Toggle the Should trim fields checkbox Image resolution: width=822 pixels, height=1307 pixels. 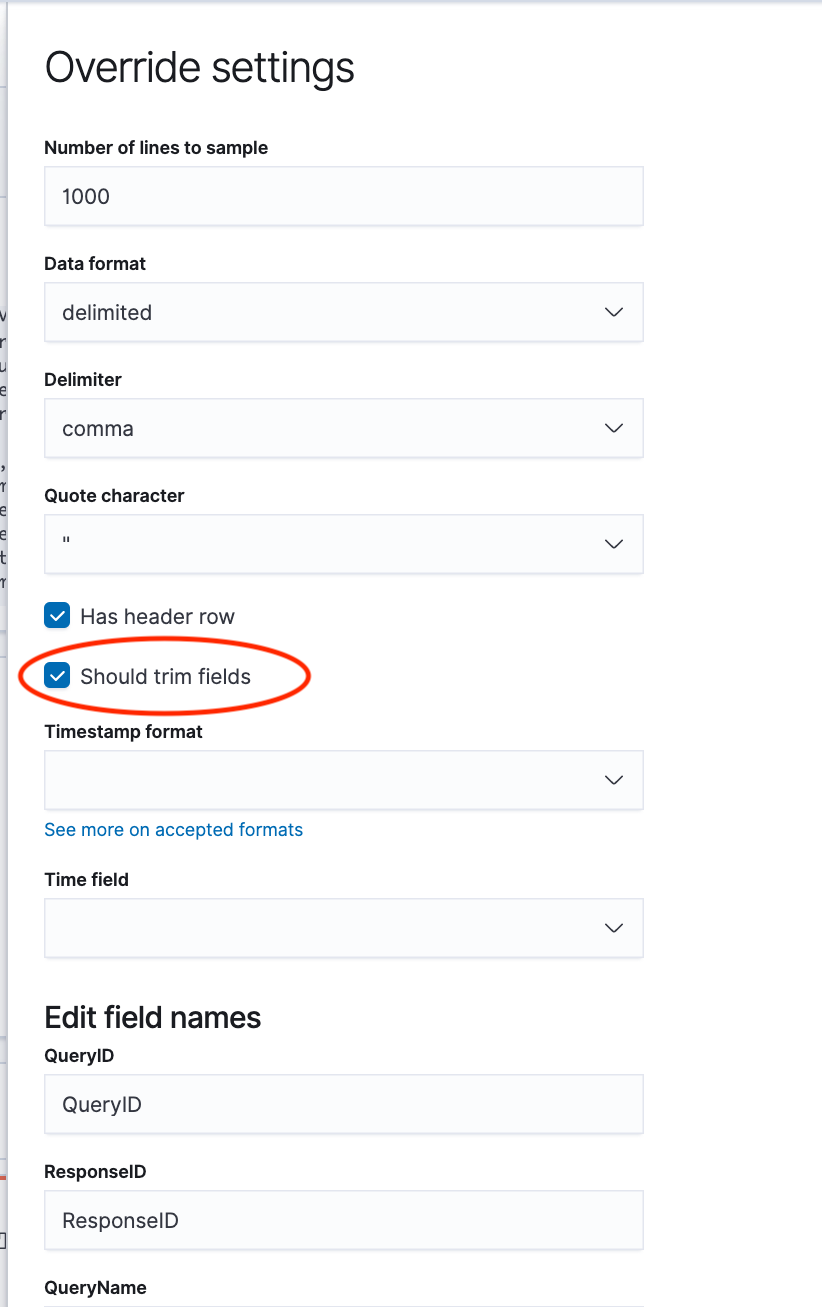pyautogui.click(x=58, y=676)
